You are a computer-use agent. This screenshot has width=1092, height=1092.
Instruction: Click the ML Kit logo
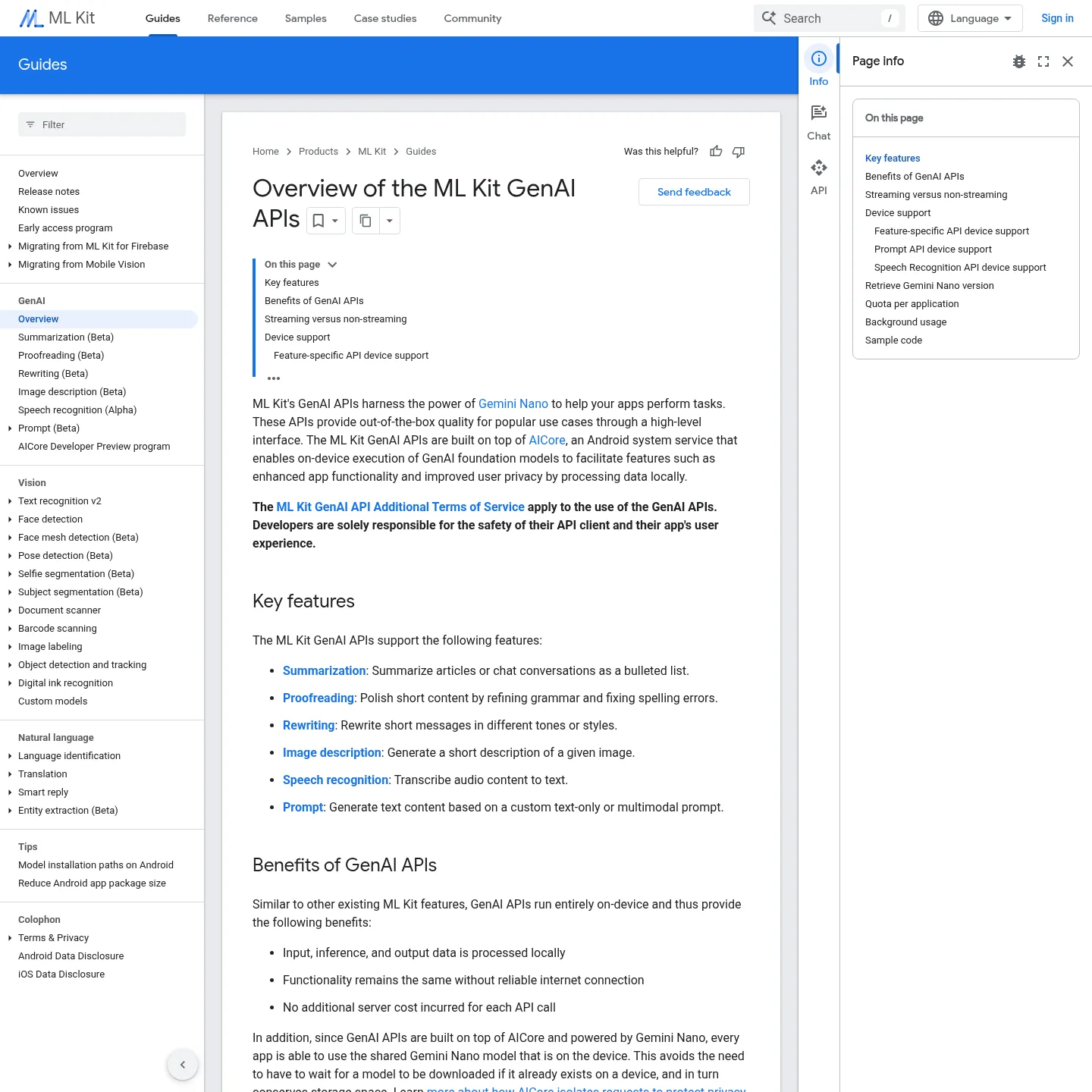tap(58, 18)
